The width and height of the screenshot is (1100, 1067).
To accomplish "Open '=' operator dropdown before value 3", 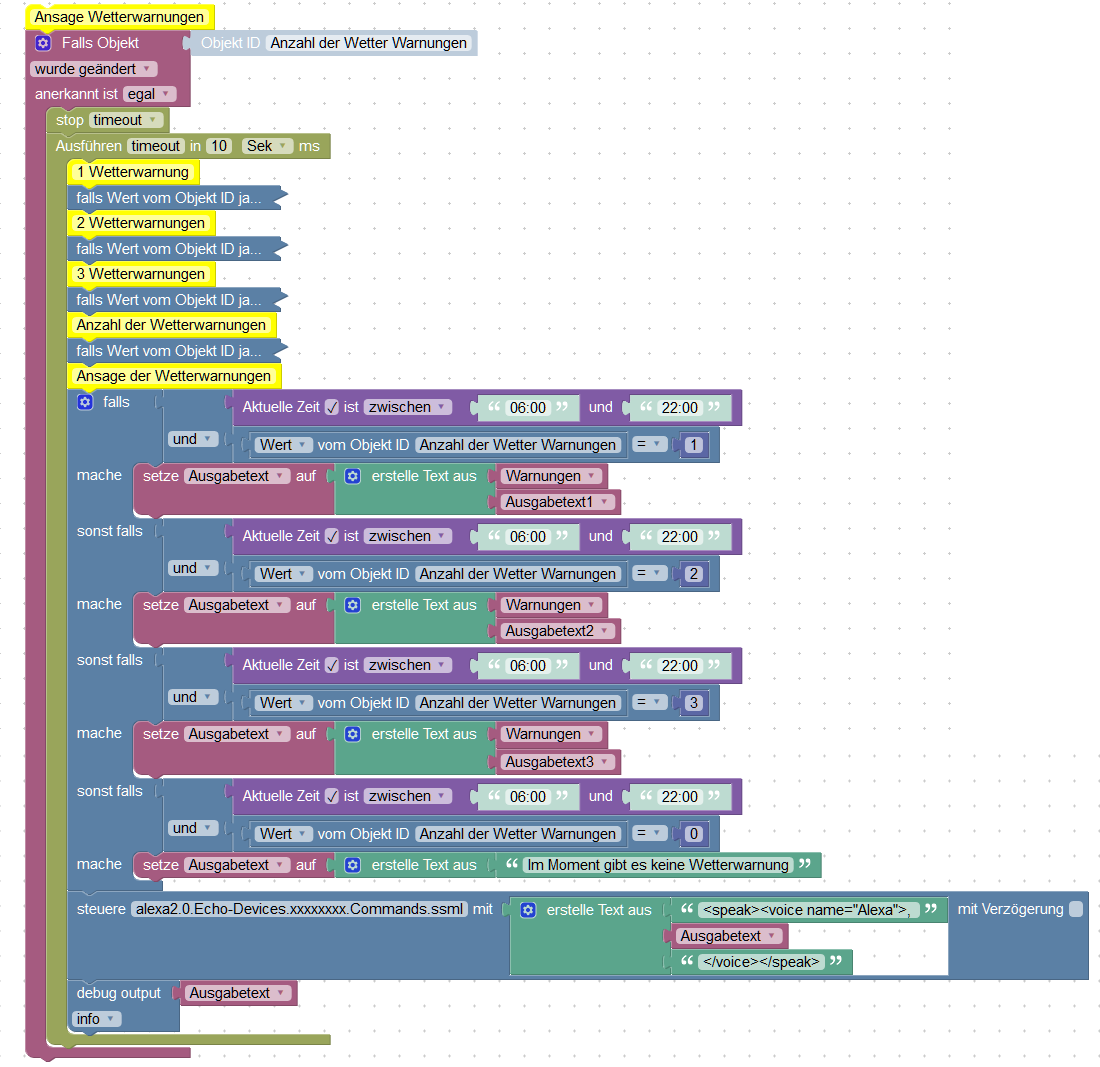I will [x=650, y=702].
